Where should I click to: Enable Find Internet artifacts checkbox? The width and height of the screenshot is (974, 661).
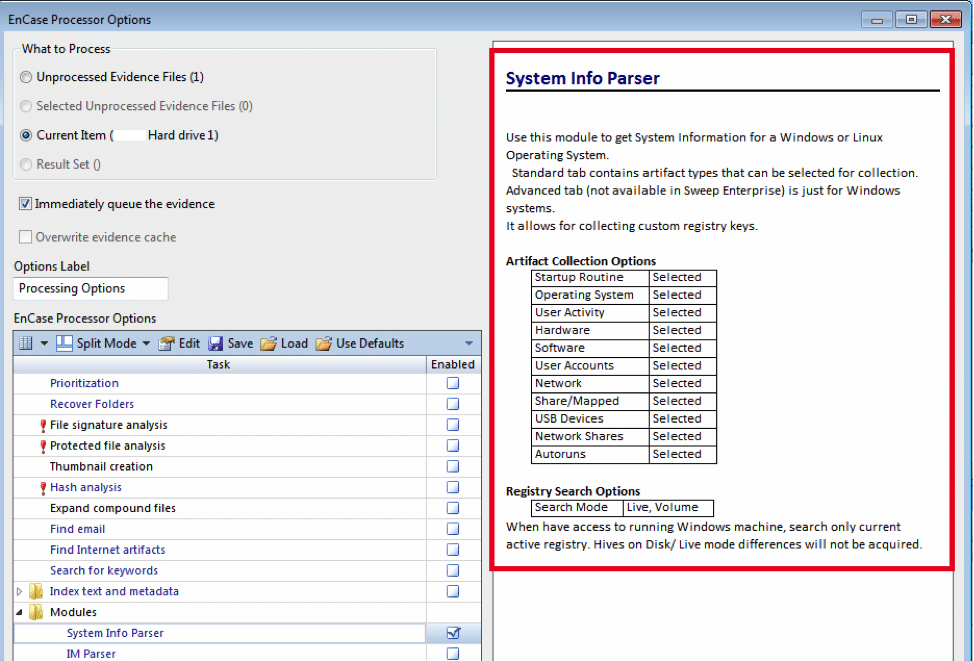pos(453,550)
